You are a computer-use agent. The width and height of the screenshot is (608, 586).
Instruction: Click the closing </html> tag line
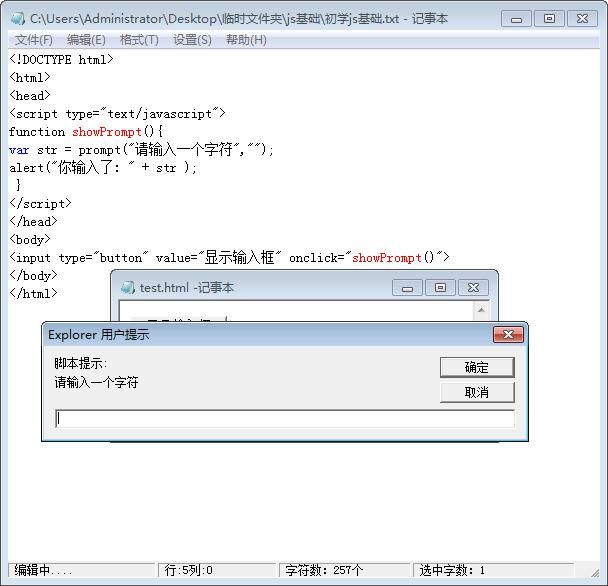pos(33,293)
